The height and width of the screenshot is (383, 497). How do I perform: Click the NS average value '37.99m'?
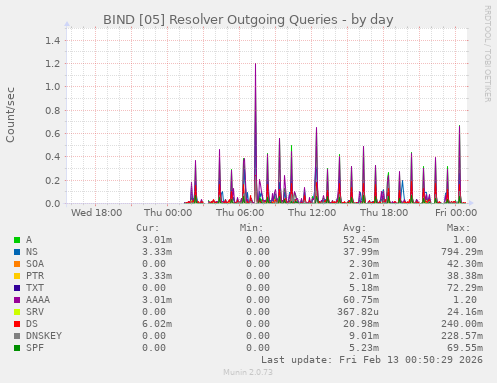tap(361, 252)
